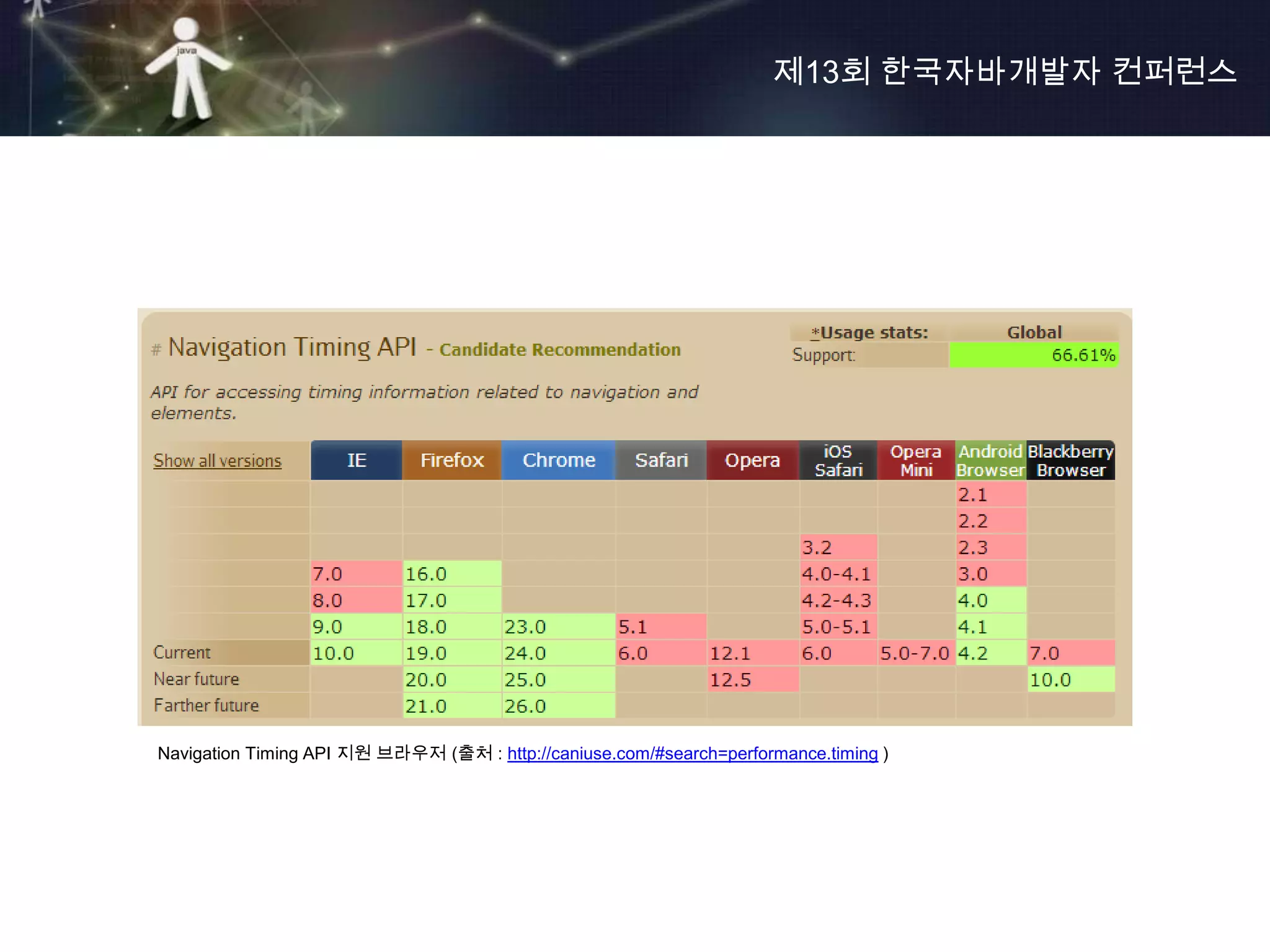Click the Android Browser 2.3 cell
The height and width of the screenshot is (952, 1270).
pos(991,548)
